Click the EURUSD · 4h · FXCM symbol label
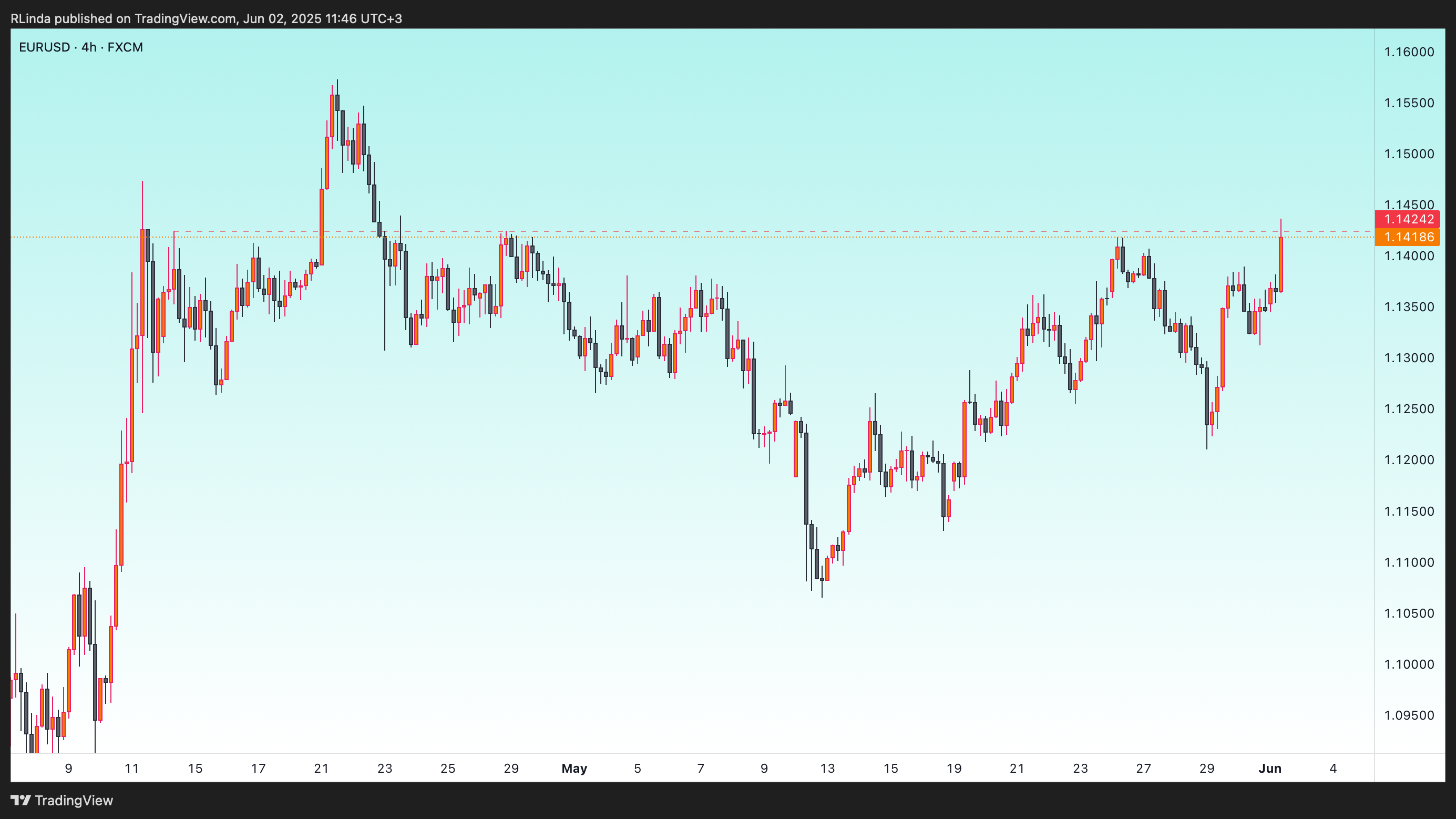 (x=81, y=47)
